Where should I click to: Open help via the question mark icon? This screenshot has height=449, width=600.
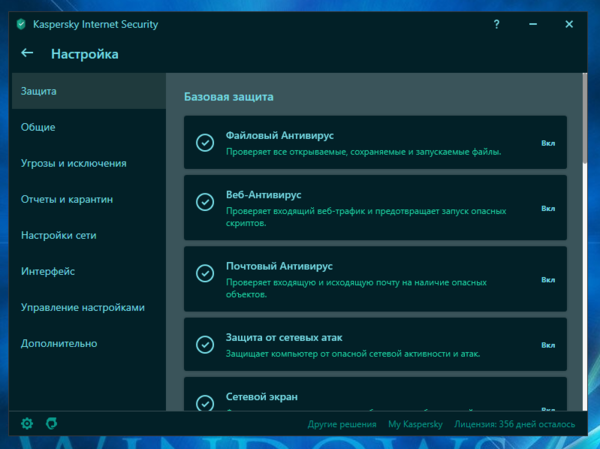(x=497, y=24)
